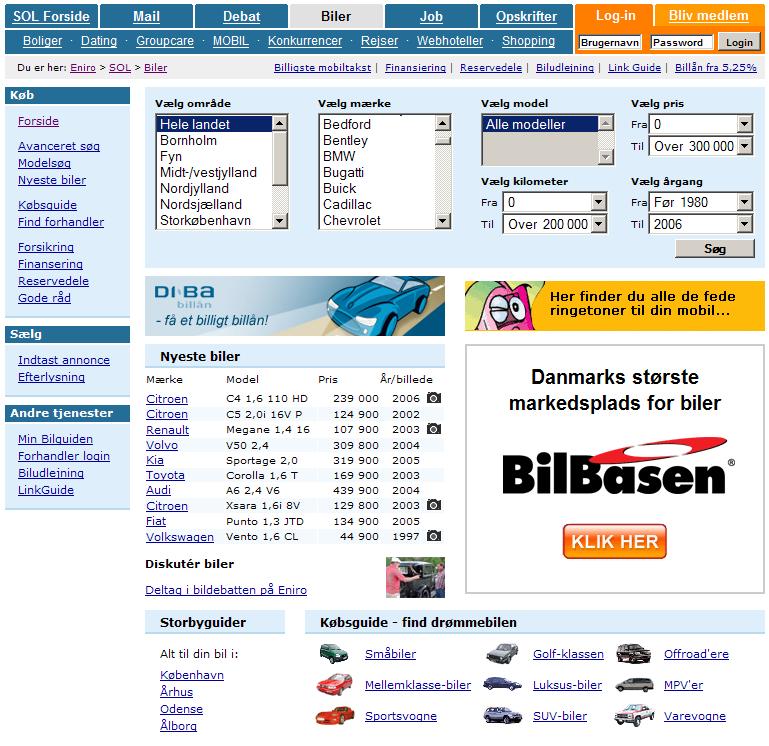Click the Eniro breadcrumb link
769x746 pixels.
click(x=83, y=68)
